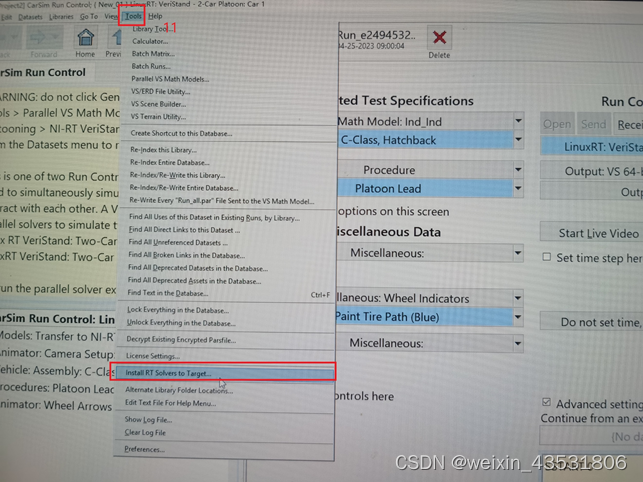Choose Show Log File
This screenshot has width=643, height=482.
click(x=148, y=420)
